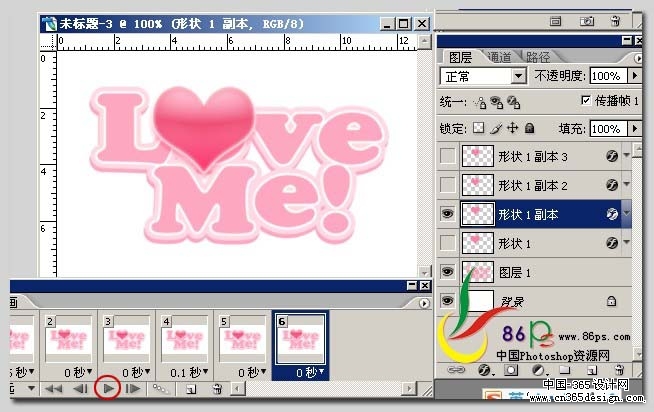Click layer style icon on 形状 1 副本 2
The width and height of the screenshot is (654, 412).
[612, 185]
